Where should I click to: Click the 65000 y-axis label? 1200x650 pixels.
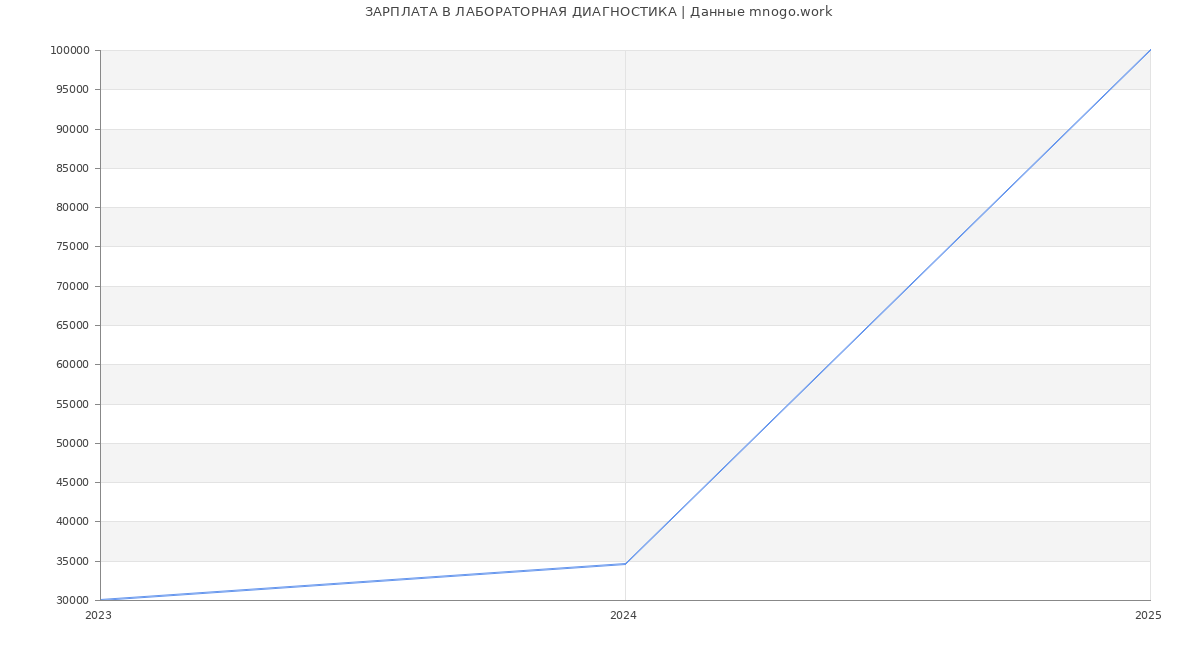tap(72, 325)
